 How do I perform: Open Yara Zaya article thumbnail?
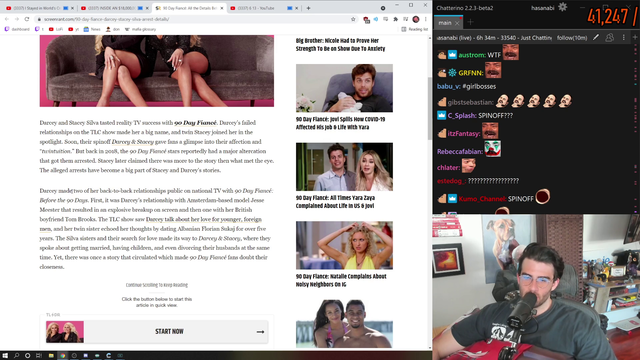tap(344, 167)
